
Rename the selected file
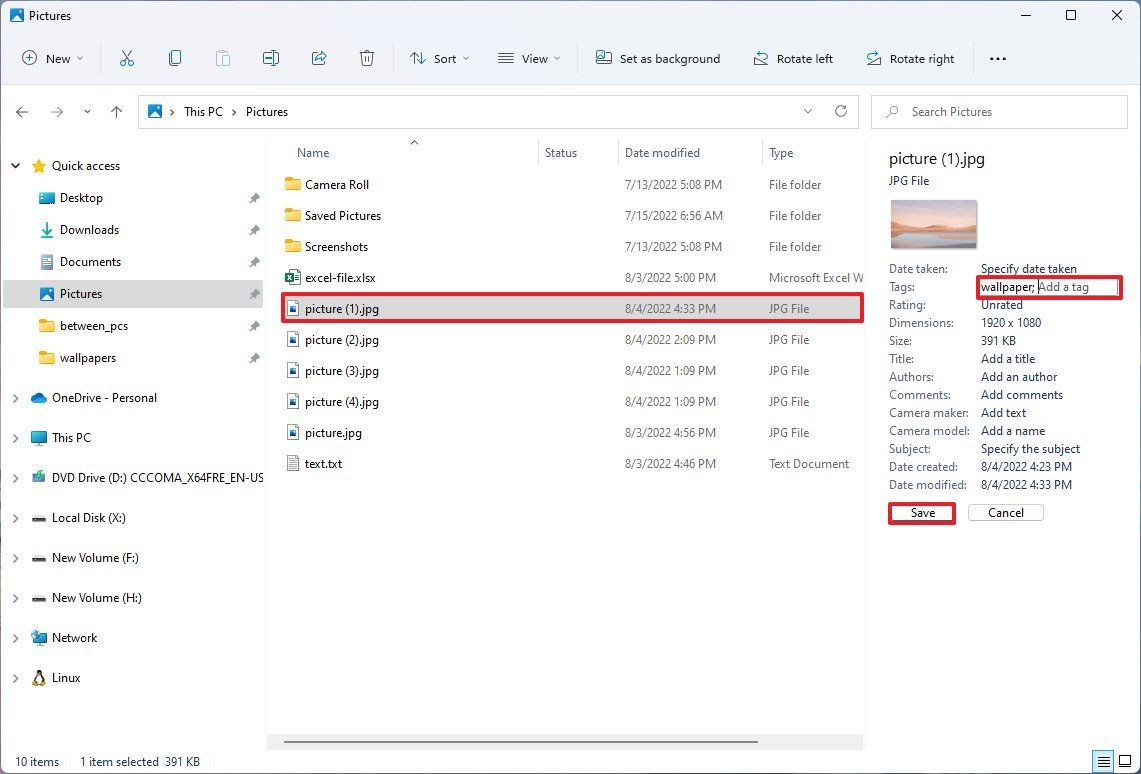click(270, 58)
